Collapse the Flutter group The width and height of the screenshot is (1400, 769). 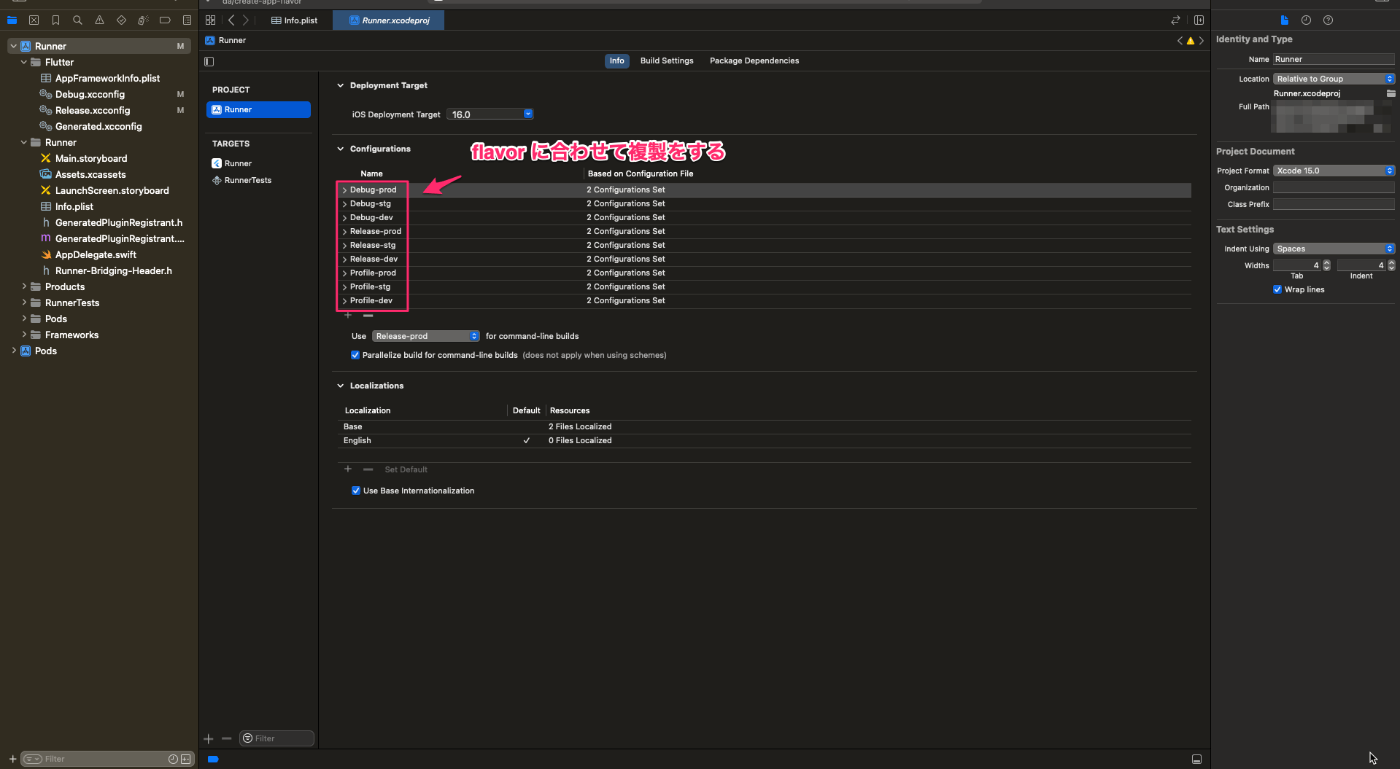23,62
